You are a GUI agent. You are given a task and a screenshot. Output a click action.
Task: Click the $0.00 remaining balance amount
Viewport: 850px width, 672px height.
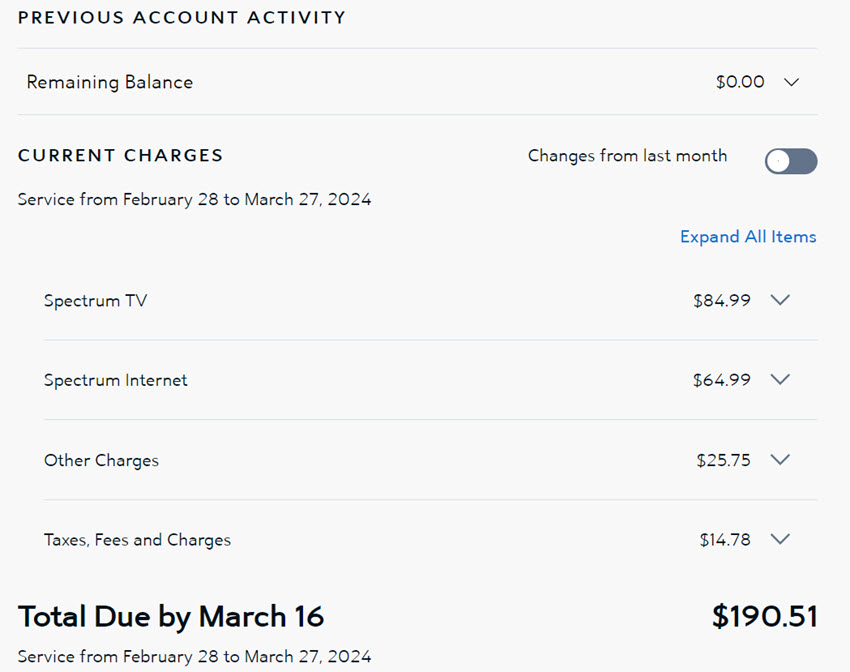(x=740, y=82)
